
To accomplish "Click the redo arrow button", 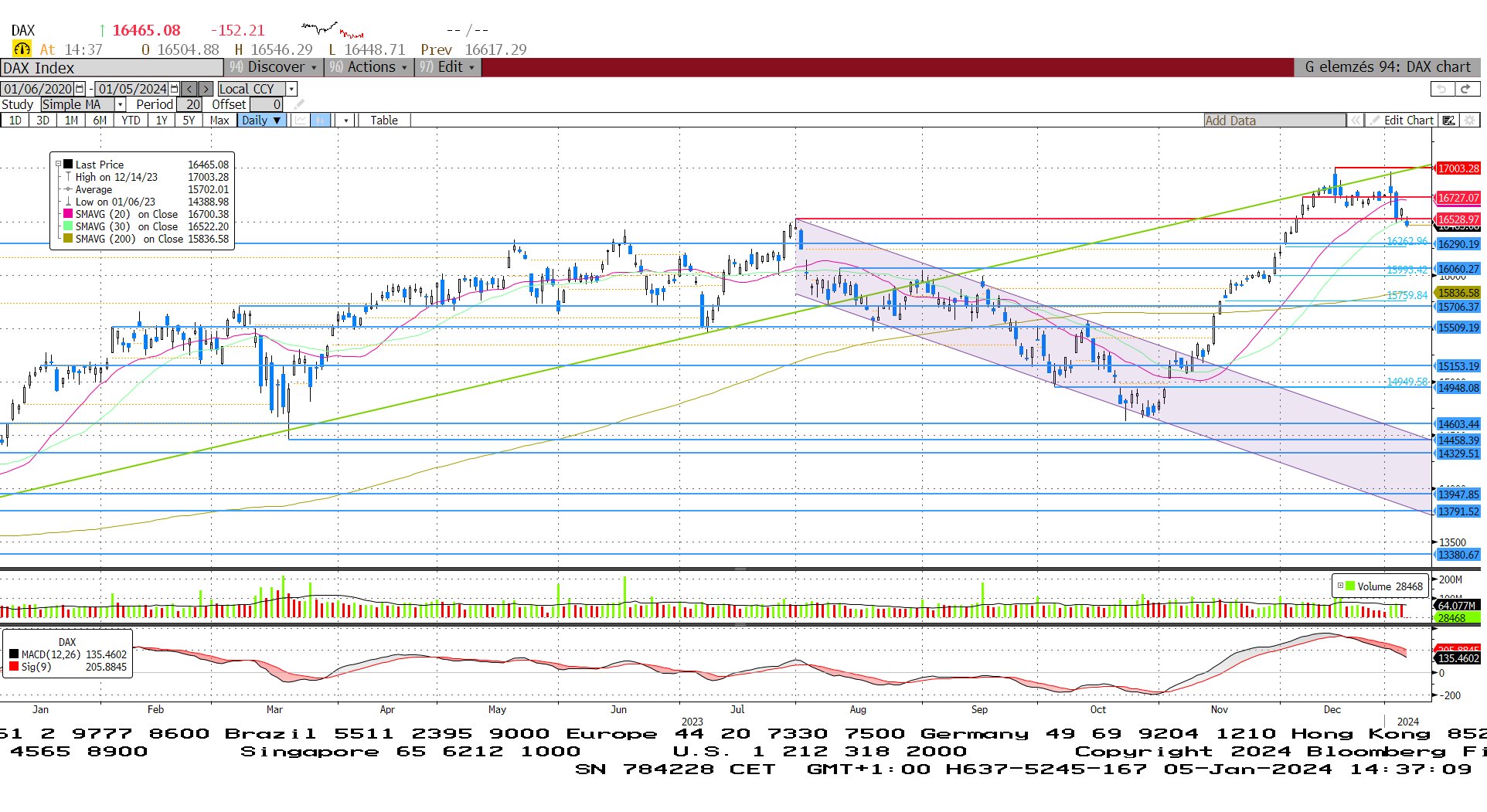I will pos(1465,89).
